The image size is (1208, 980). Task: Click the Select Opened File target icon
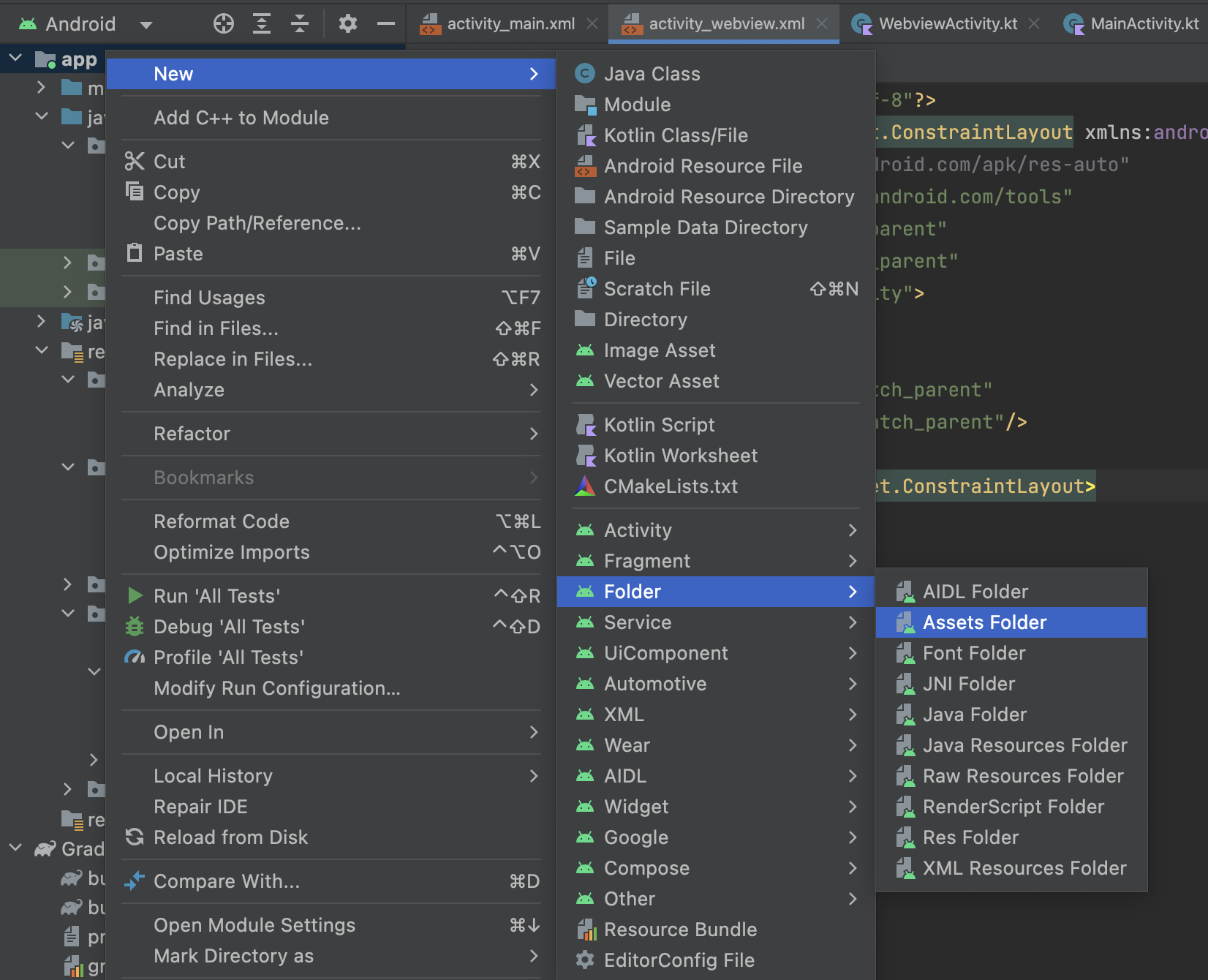click(224, 24)
